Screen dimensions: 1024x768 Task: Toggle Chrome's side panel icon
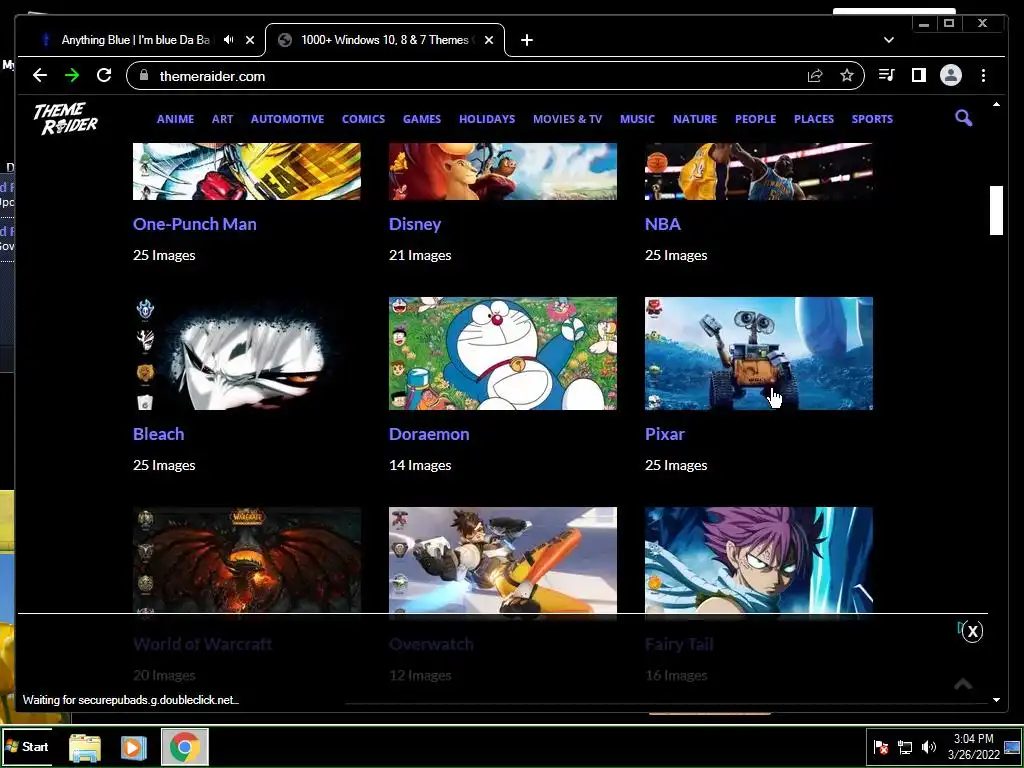(919, 76)
